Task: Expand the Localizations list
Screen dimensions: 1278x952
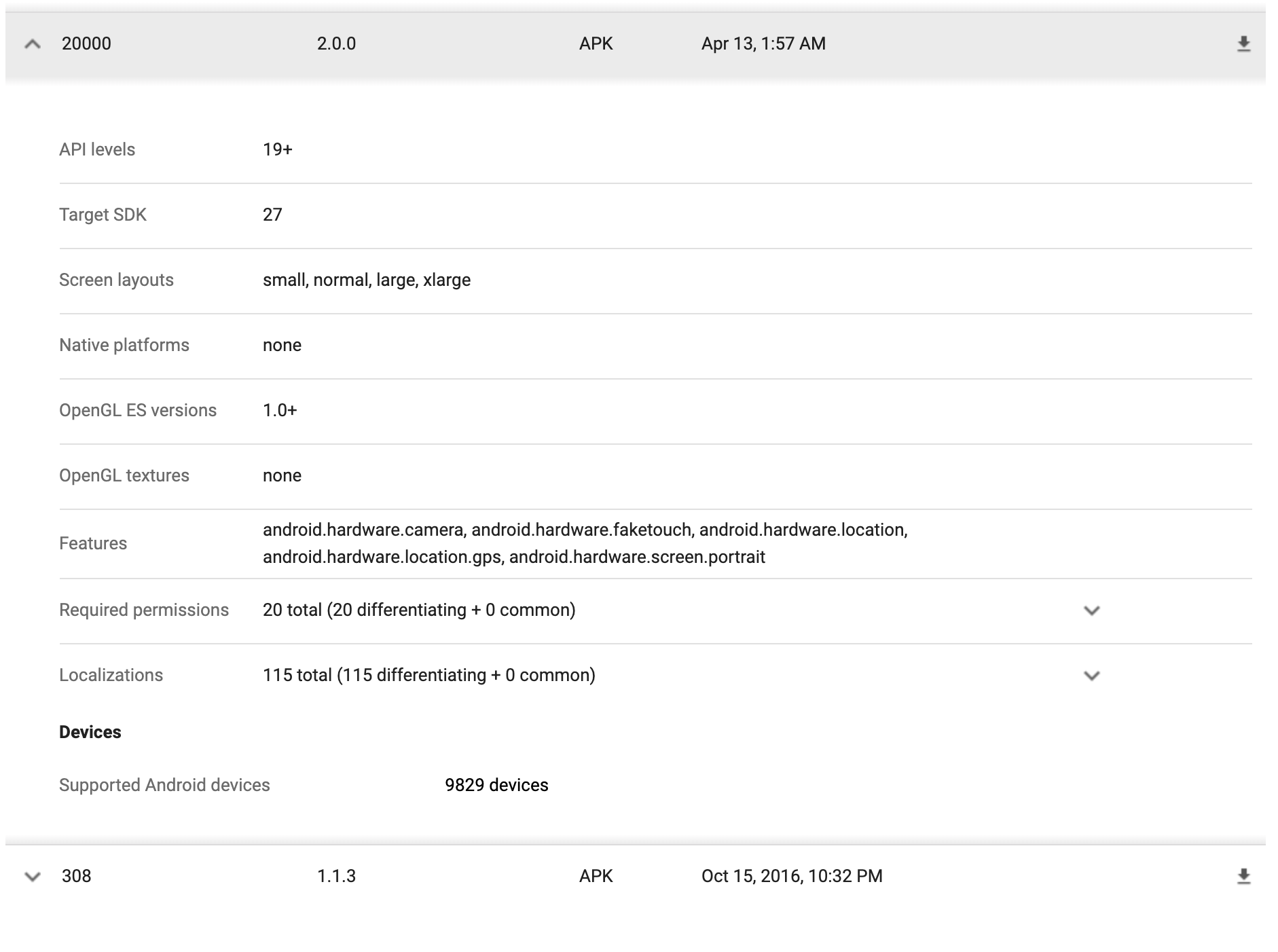Action: point(1091,676)
